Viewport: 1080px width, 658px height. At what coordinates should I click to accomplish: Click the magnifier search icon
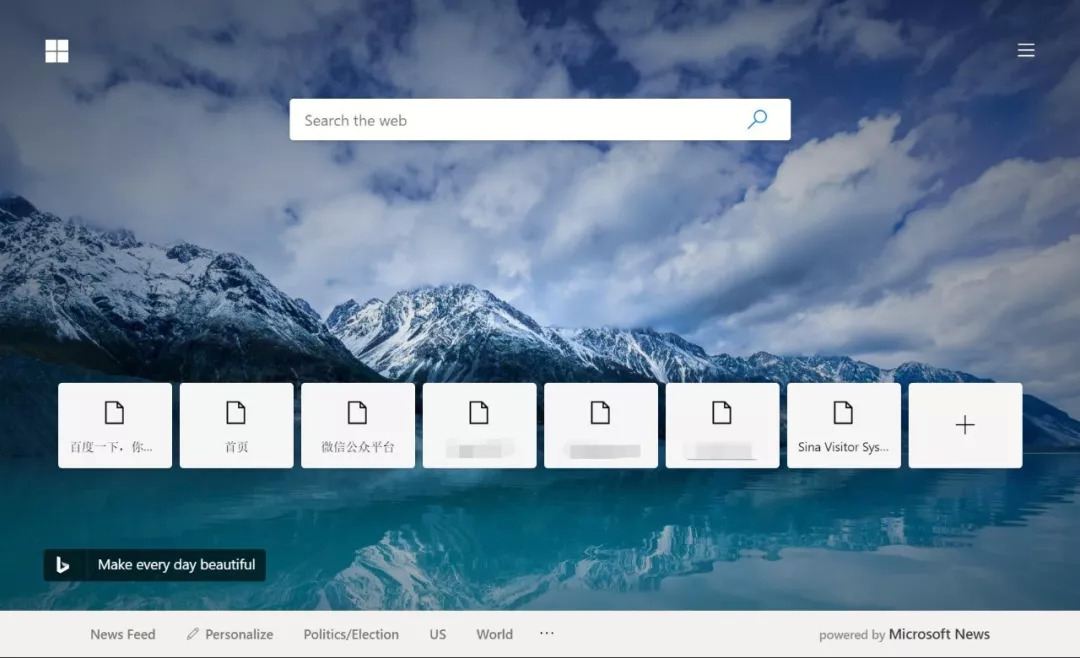pos(757,119)
